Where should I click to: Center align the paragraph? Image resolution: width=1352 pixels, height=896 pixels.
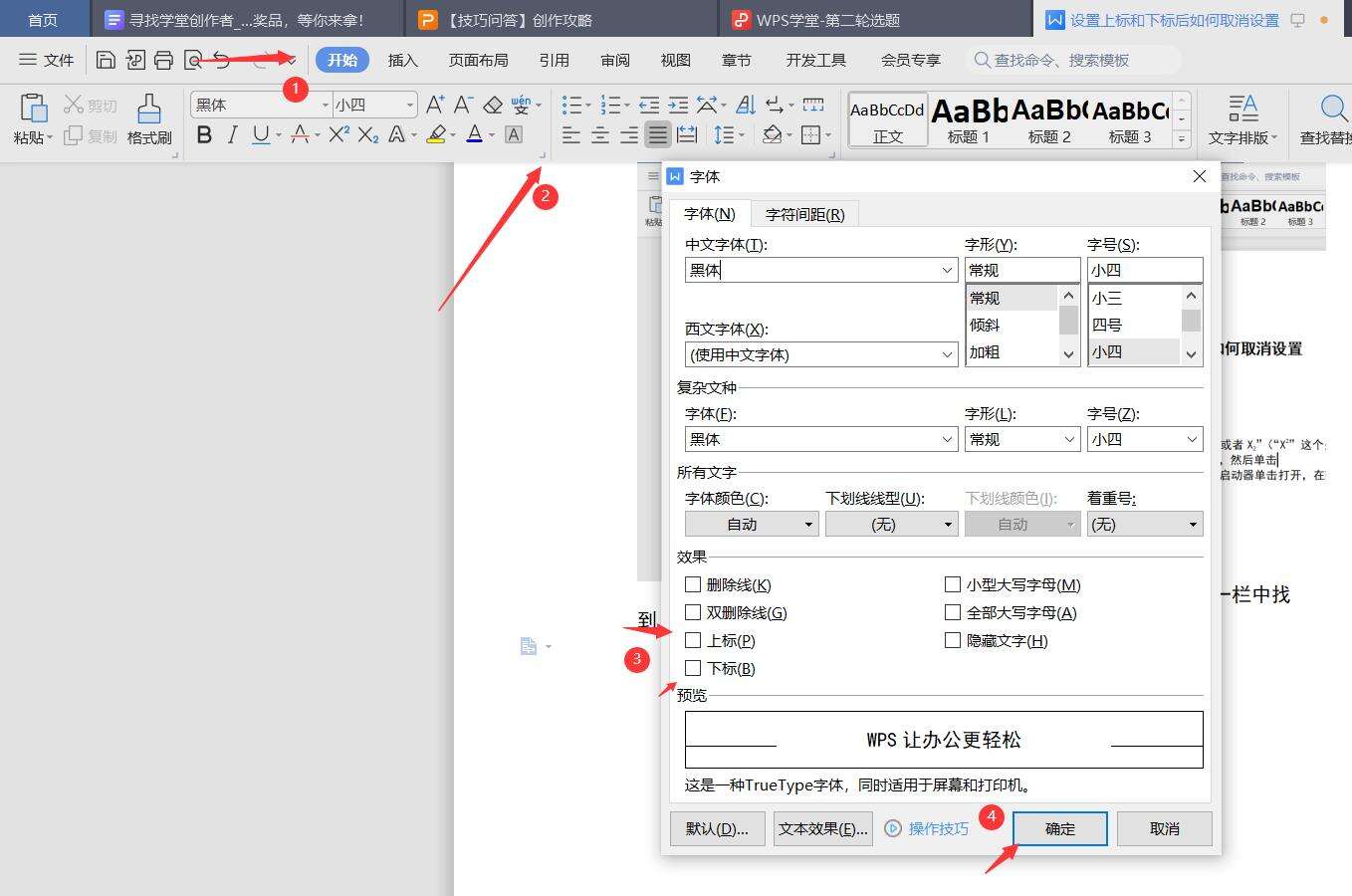point(600,134)
